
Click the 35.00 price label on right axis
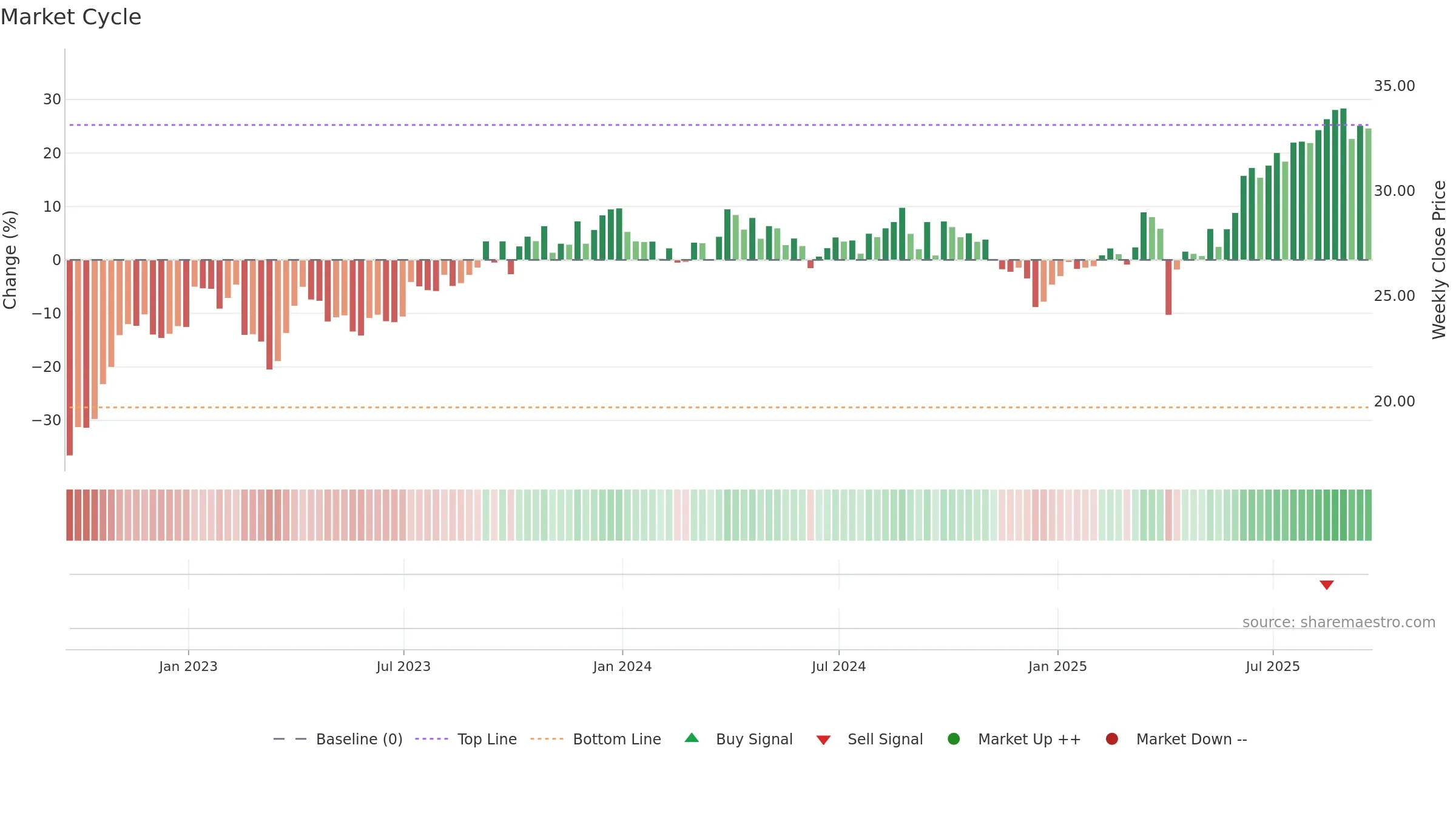click(1394, 86)
